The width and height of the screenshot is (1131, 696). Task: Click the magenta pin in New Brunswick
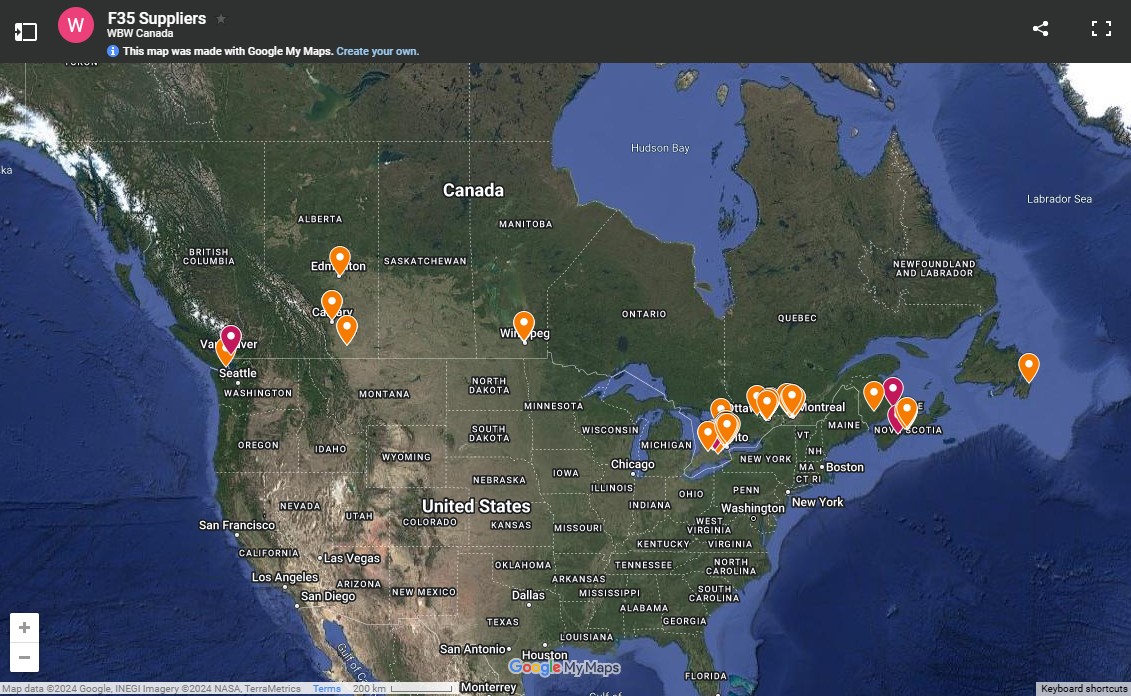point(893,389)
